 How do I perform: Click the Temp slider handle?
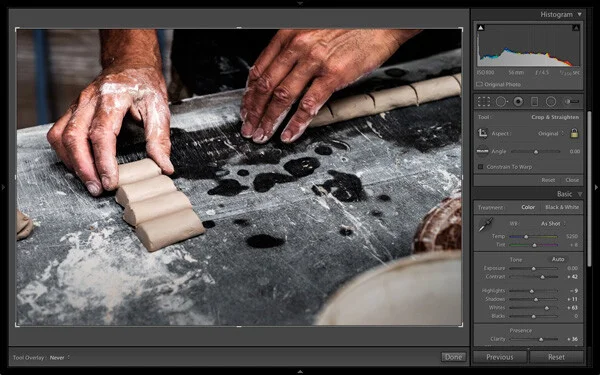pyautogui.click(x=526, y=236)
